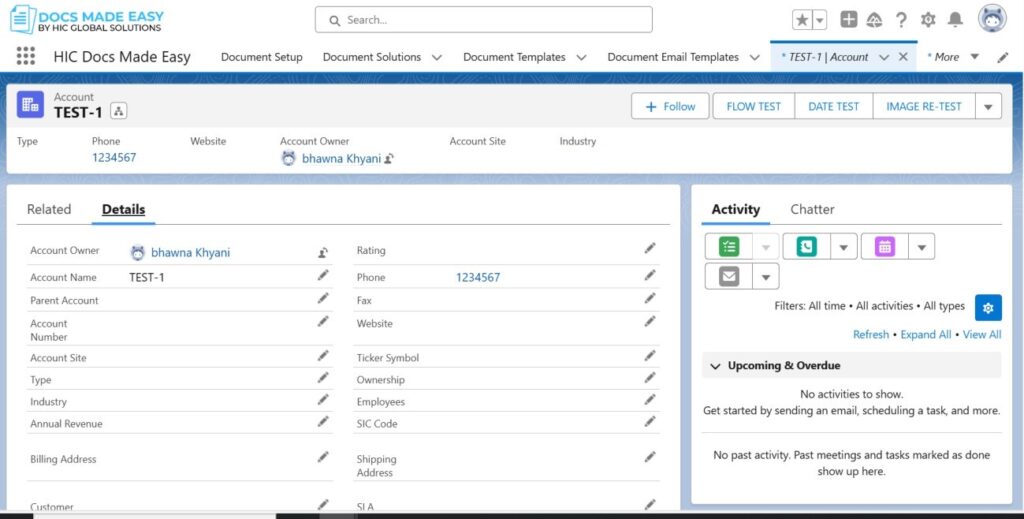The width and height of the screenshot is (1024, 519).
Task: Open the Setup gear icon
Action: (928, 20)
